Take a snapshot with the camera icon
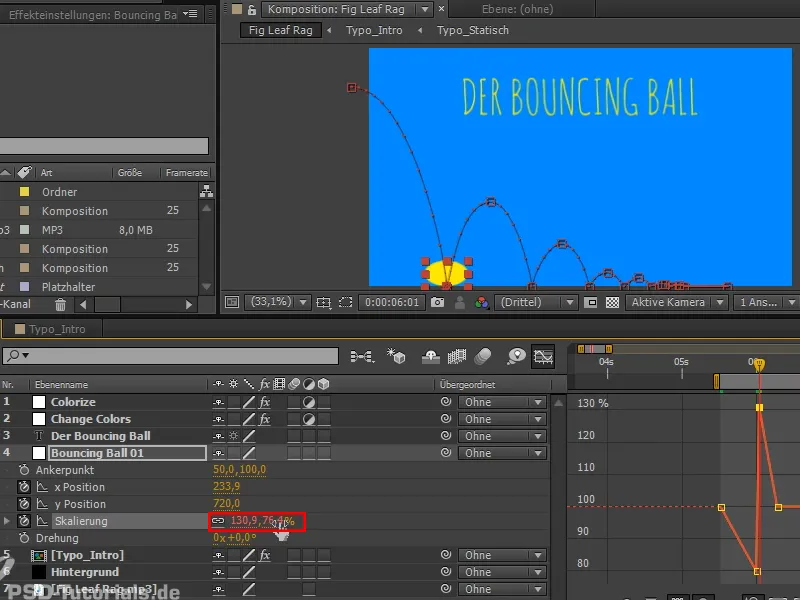Viewport: 800px width, 600px height. coord(436,302)
